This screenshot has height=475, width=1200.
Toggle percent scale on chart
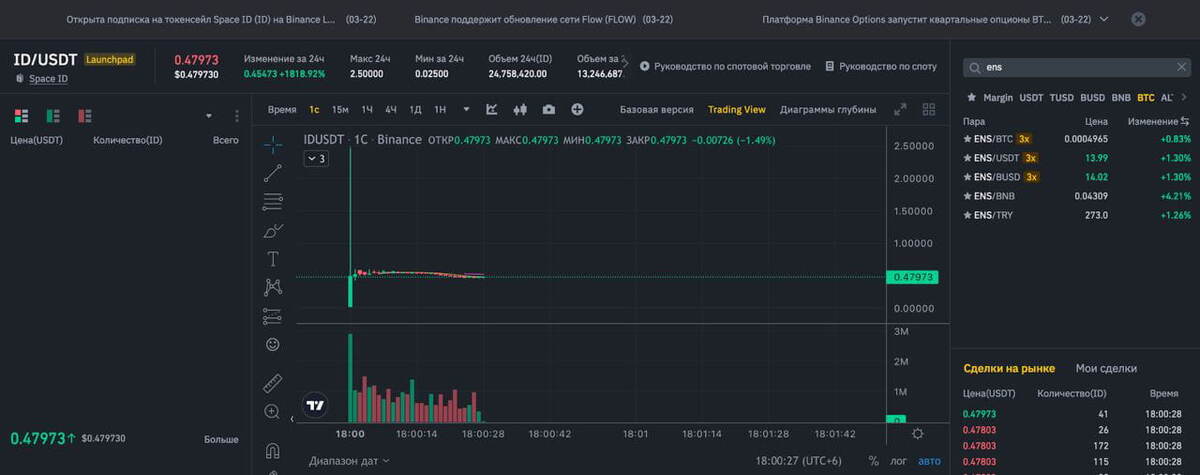pyautogui.click(x=874, y=461)
